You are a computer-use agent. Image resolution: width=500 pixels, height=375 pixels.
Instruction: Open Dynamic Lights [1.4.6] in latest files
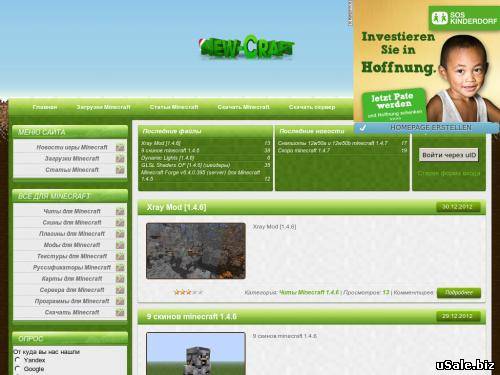167,158
